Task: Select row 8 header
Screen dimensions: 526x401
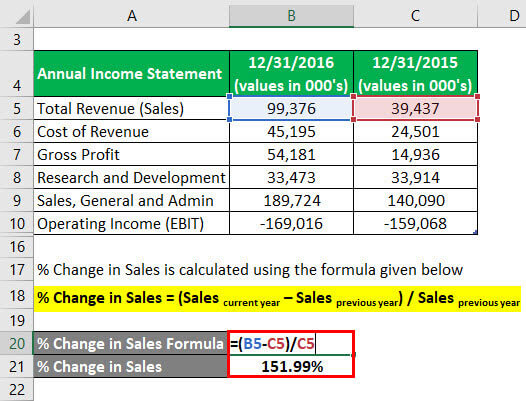Action: pyautogui.click(x=17, y=178)
